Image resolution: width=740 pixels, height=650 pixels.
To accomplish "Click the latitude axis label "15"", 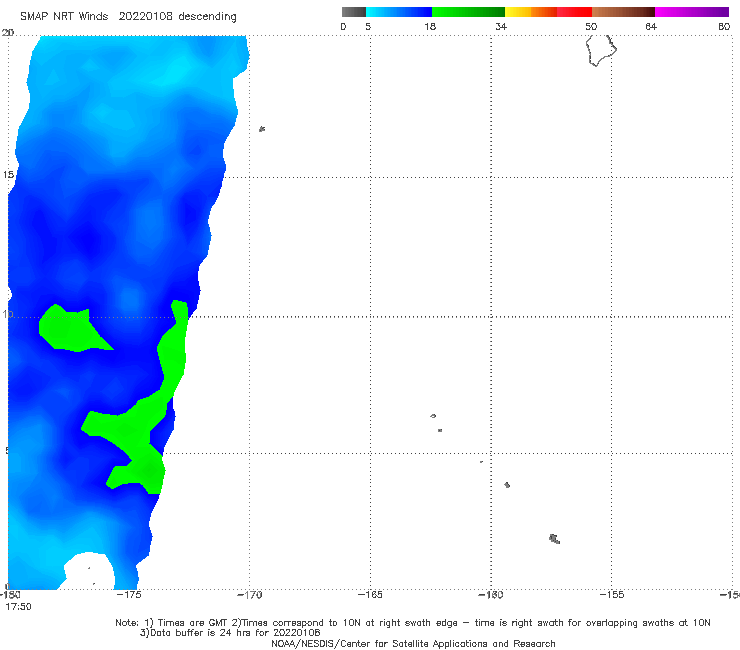I will (8, 175).
